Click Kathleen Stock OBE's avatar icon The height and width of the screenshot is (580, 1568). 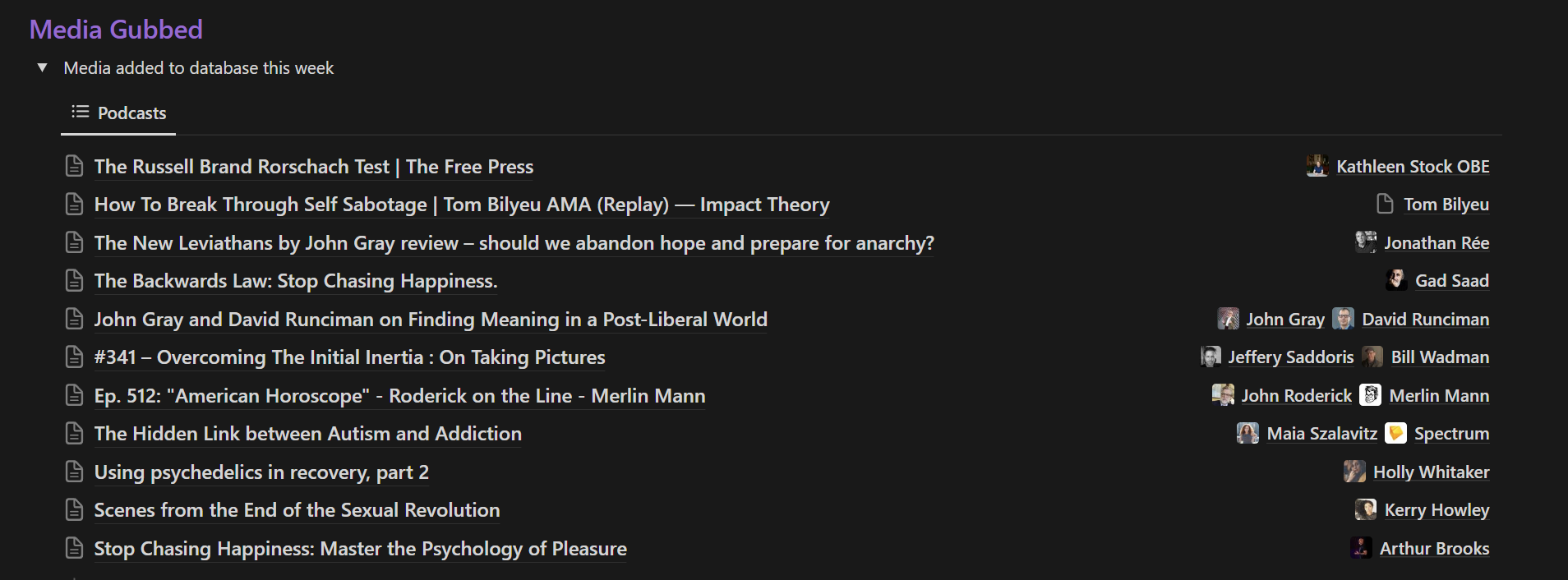tap(1317, 166)
